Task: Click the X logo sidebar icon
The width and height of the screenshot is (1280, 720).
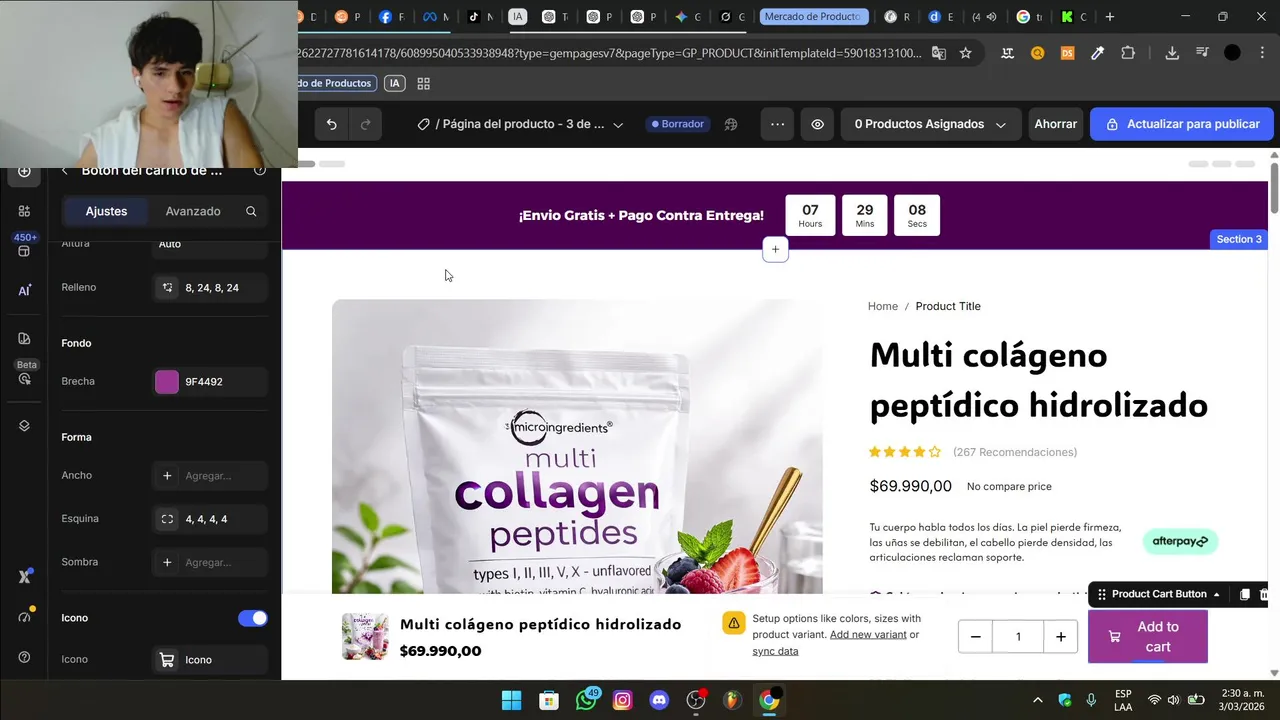Action: [x=24, y=577]
